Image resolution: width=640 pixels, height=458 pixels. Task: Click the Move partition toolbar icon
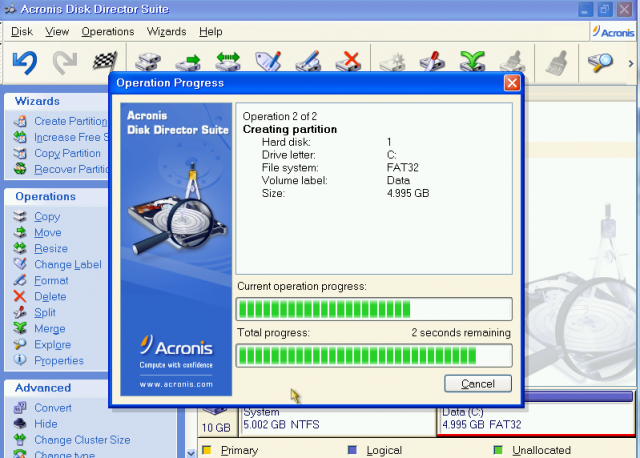click(188, 62)
